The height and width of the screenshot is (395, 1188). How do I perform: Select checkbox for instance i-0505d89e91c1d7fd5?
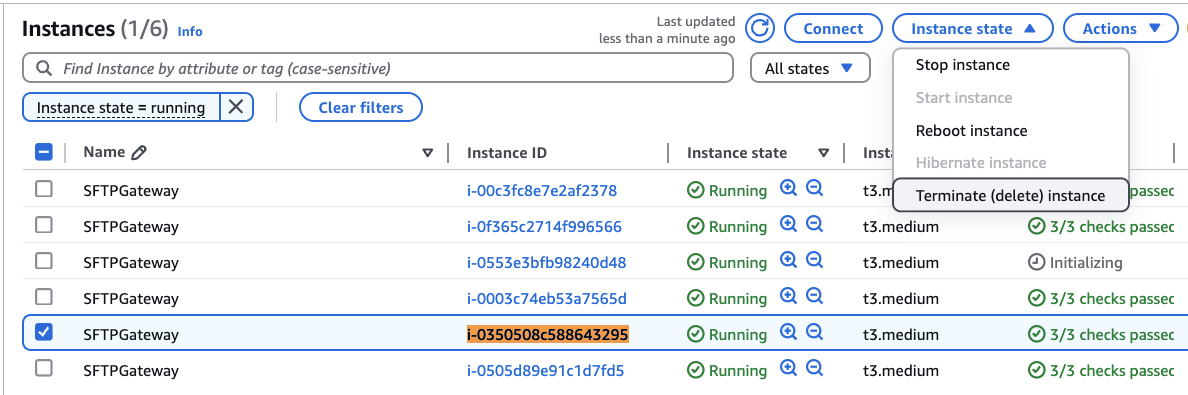44,369
